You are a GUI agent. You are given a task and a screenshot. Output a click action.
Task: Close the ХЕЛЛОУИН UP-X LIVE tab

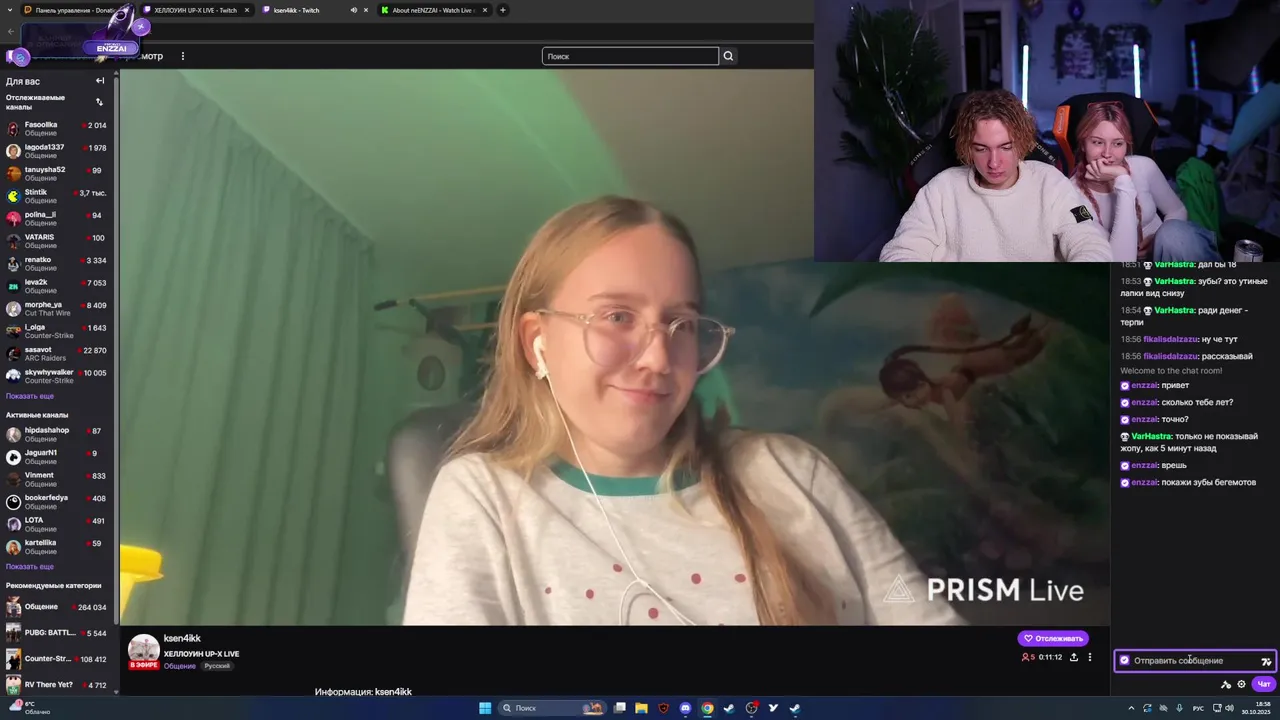[x=247, y=10]
